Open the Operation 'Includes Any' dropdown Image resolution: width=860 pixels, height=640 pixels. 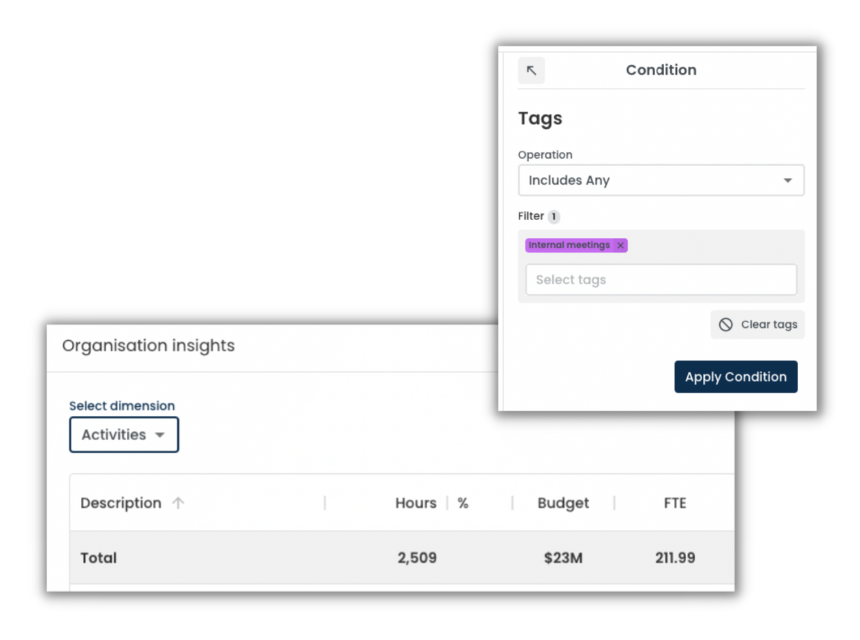click(661, 180)
